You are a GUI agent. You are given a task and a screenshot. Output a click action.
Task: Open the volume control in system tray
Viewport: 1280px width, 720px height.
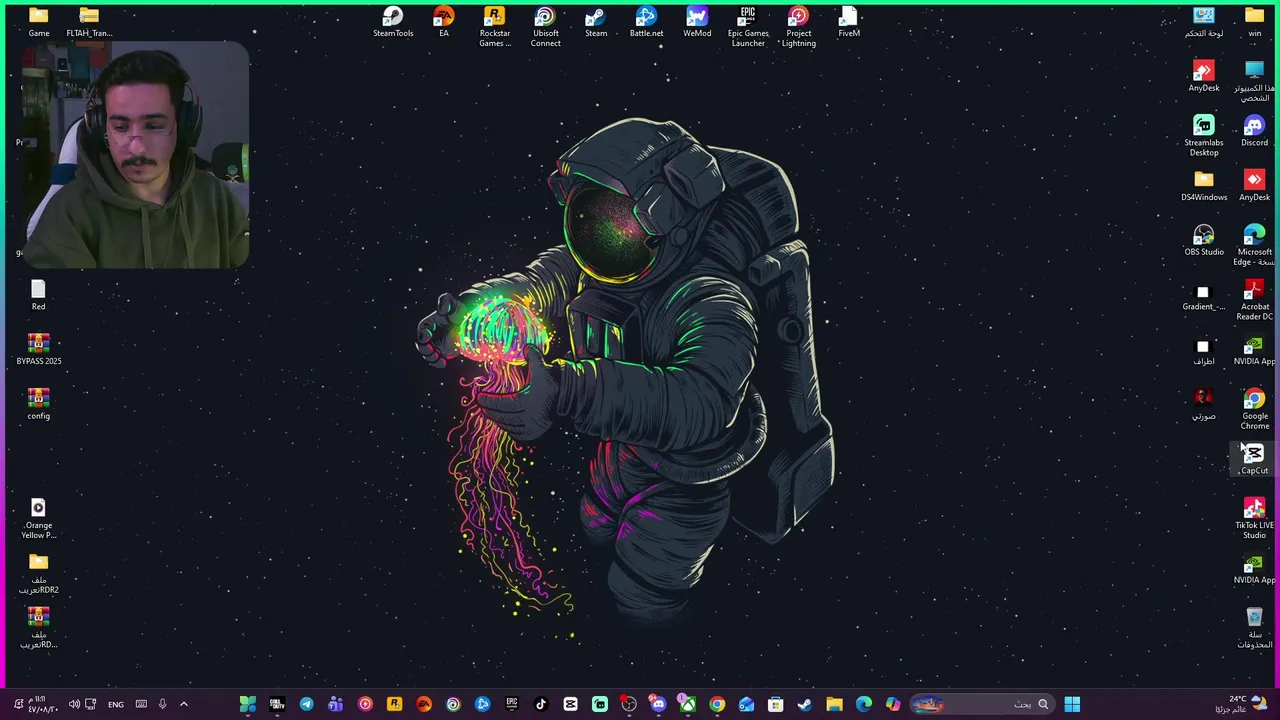(74, 704)
